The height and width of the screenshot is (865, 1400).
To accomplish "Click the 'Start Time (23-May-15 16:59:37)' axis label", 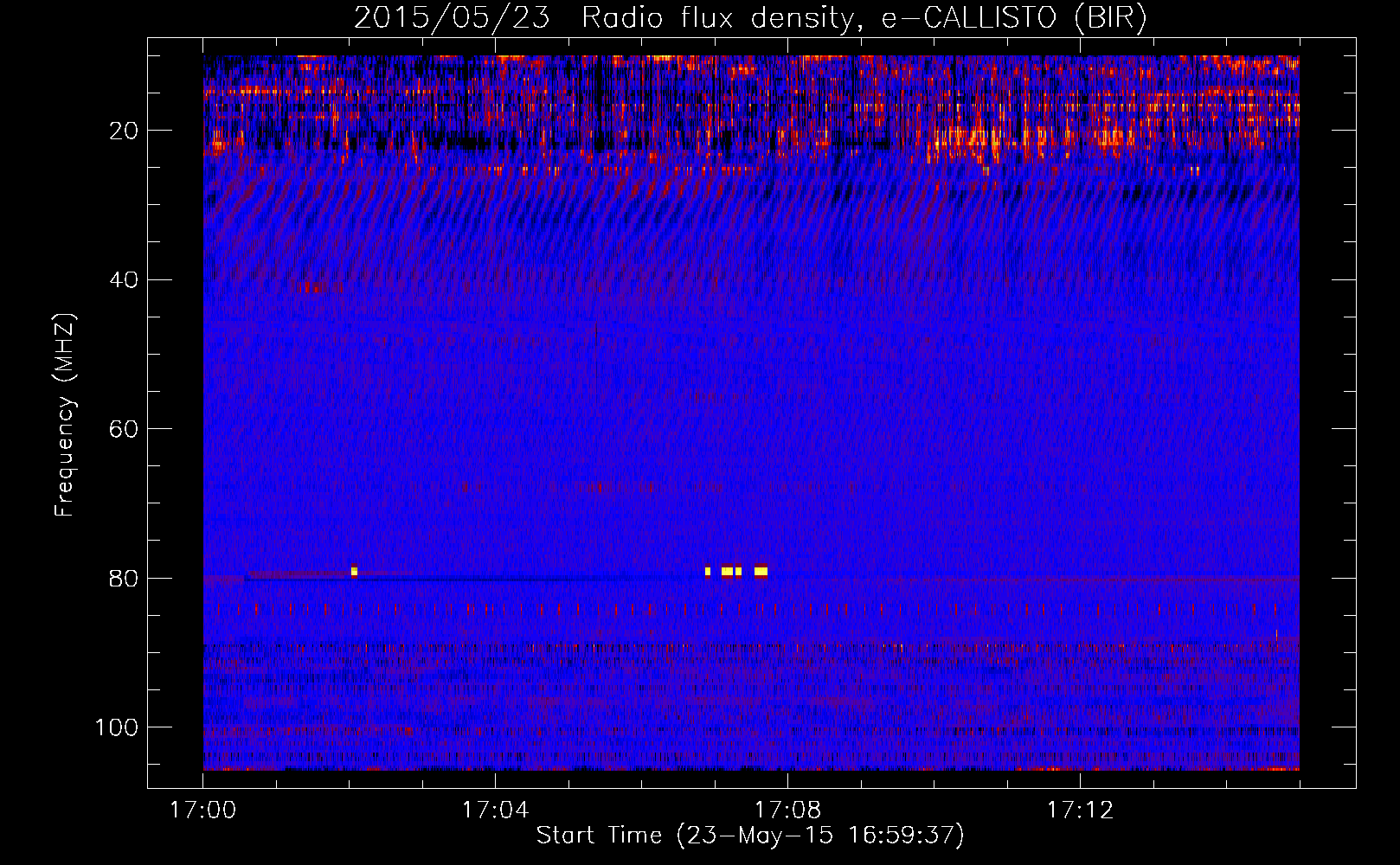I will click(749, 836).
